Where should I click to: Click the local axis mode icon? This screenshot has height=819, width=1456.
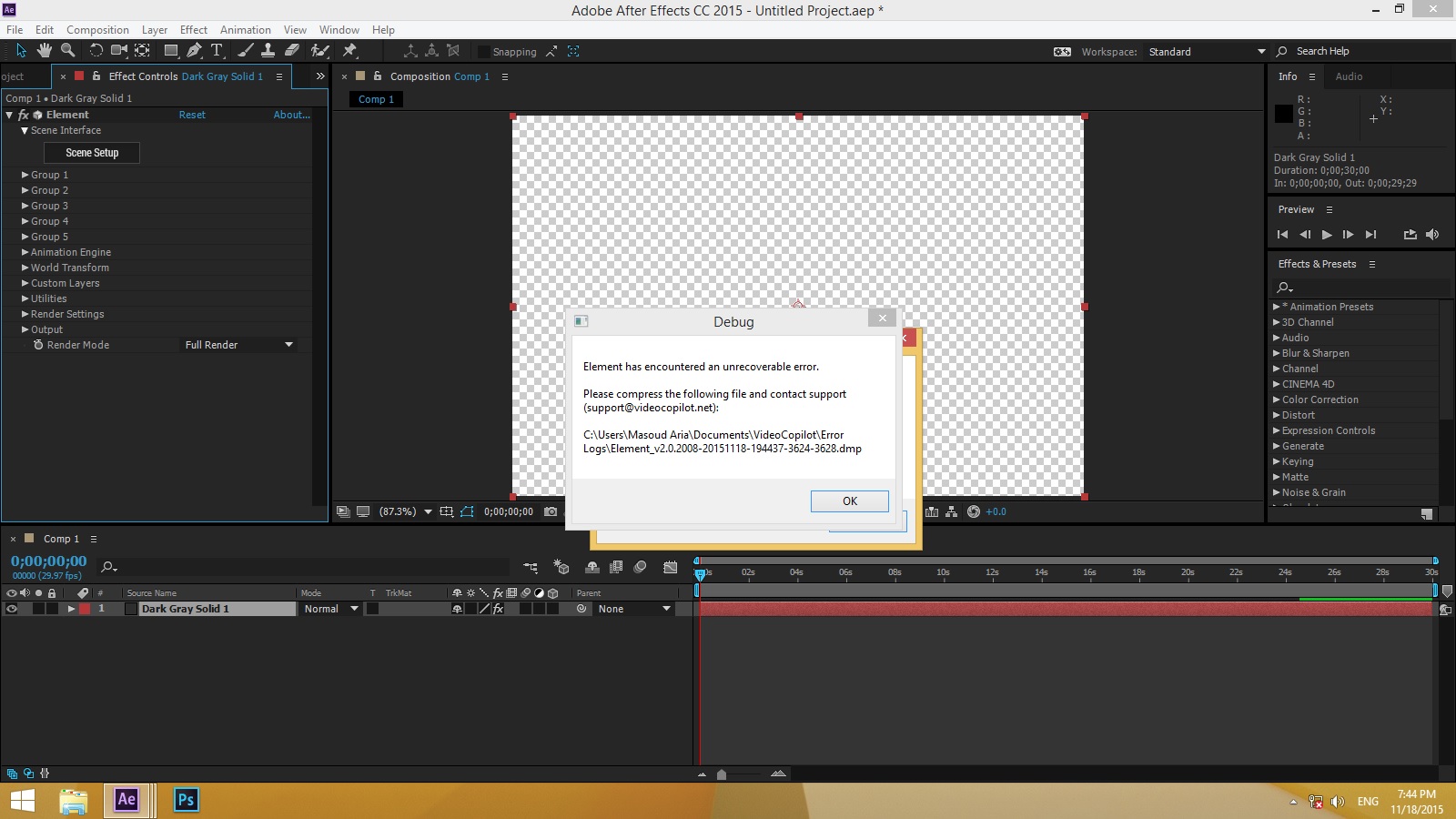coord(410,51)
